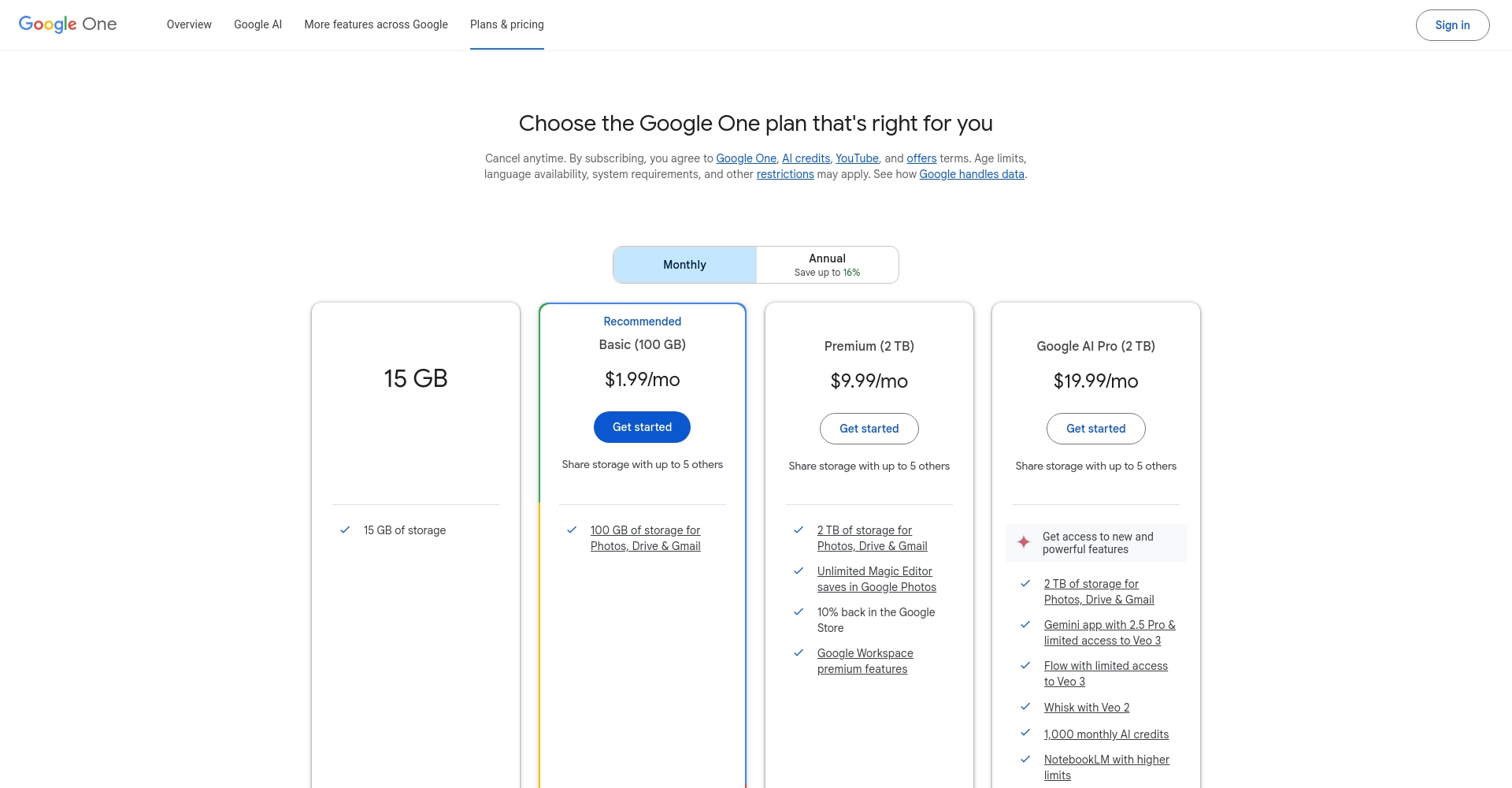Click the Sign in button
This screenshot has width=1512, height=788.
1452,25
